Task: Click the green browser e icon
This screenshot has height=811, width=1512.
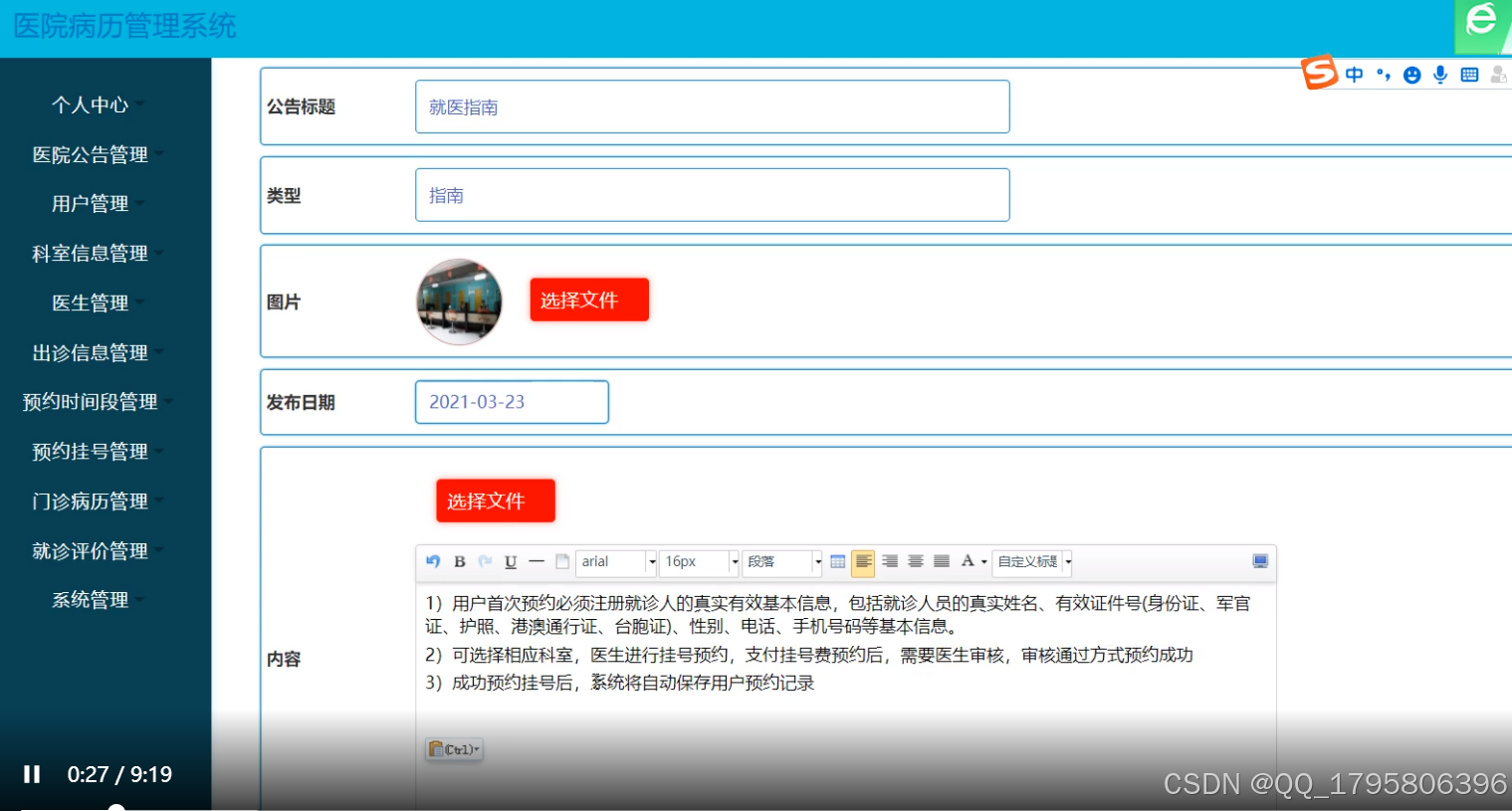Action: tap(1483, 27)
